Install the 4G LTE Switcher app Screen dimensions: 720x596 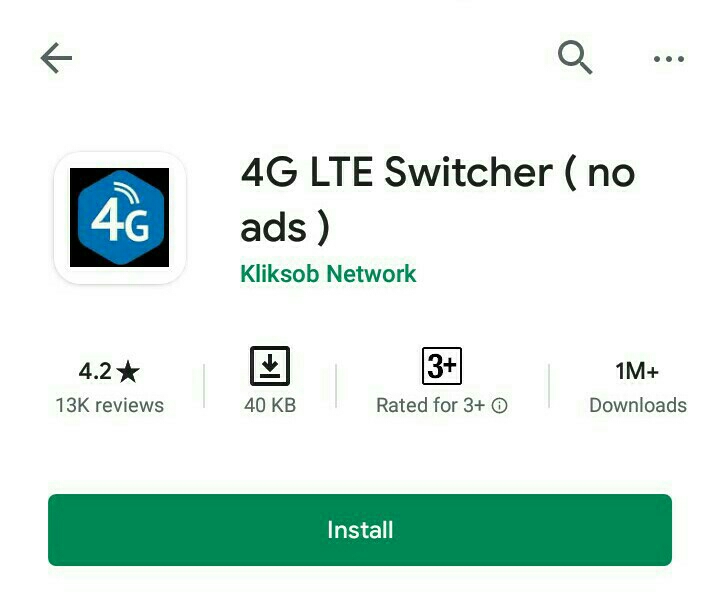click(360, 530)
